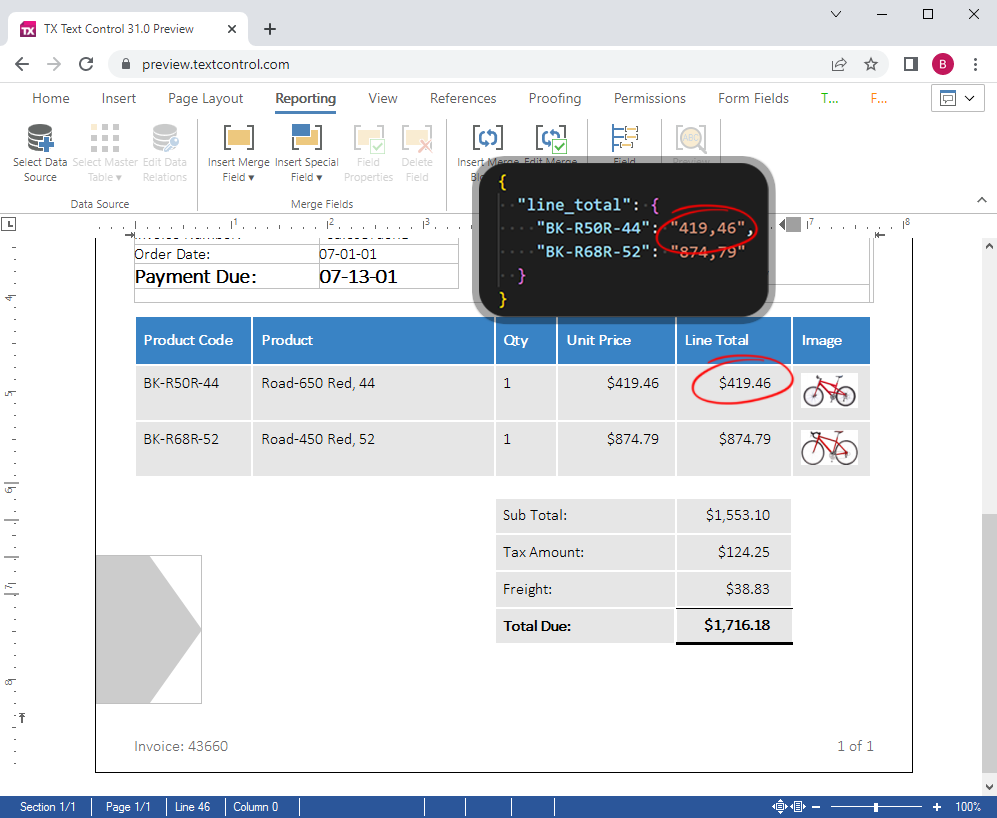Click the fit page width icon in status bar
Image resolution: width=997 pixels, height=818 pixels.
[797, 807]
